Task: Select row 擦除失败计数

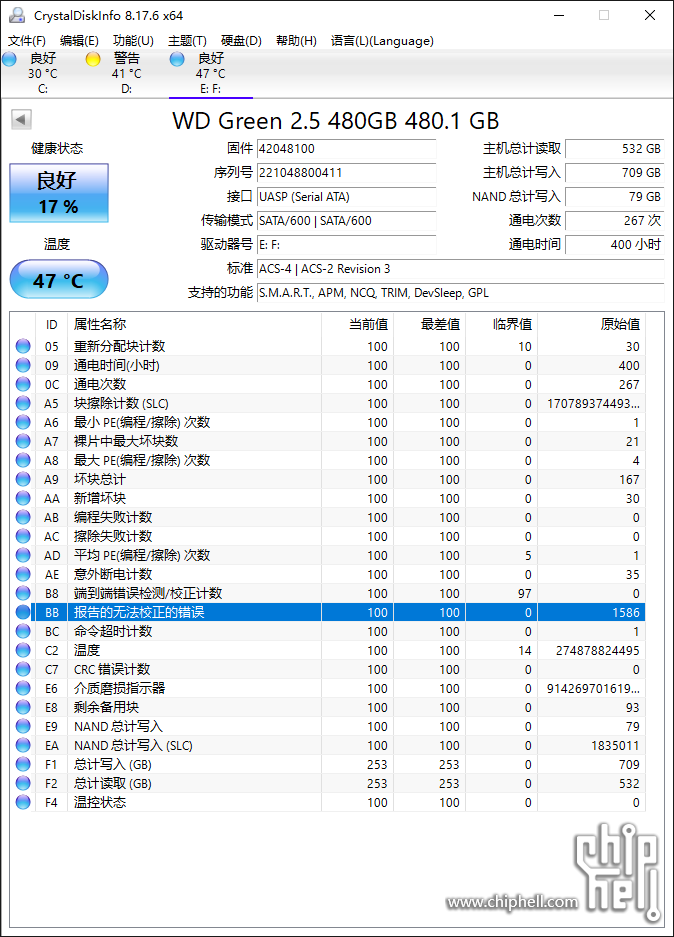Action: (327, 536)
